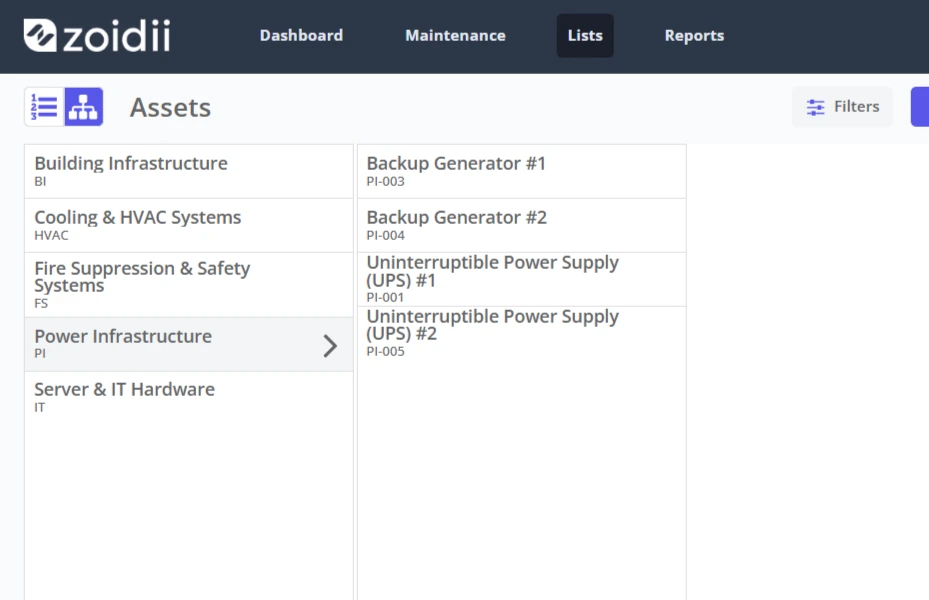The width and height of the screenshot is (929, 600).
Task: Select the Power Infrastructure row
Action: click(189, 345)
